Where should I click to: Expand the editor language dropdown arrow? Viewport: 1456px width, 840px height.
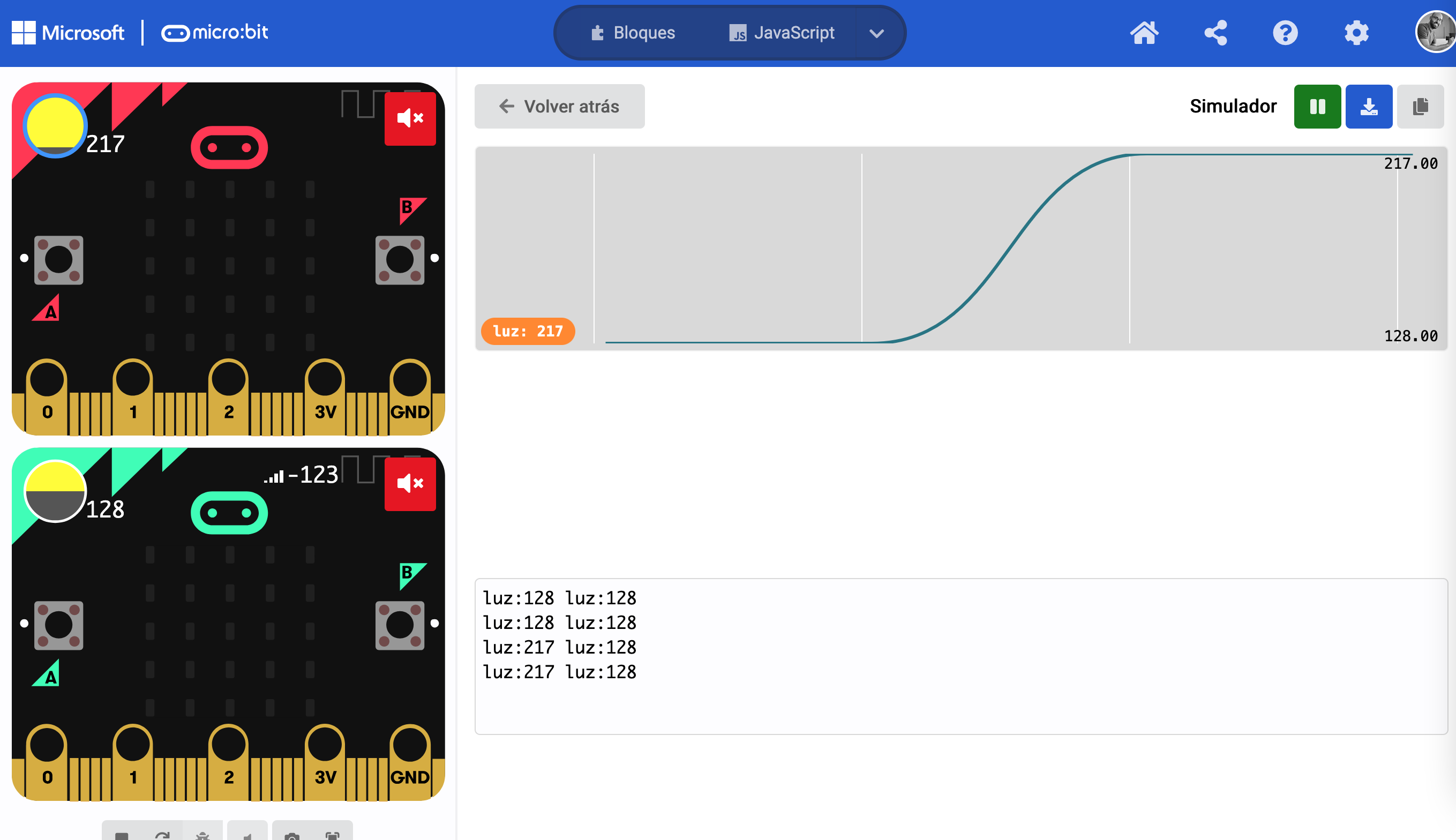876,33
